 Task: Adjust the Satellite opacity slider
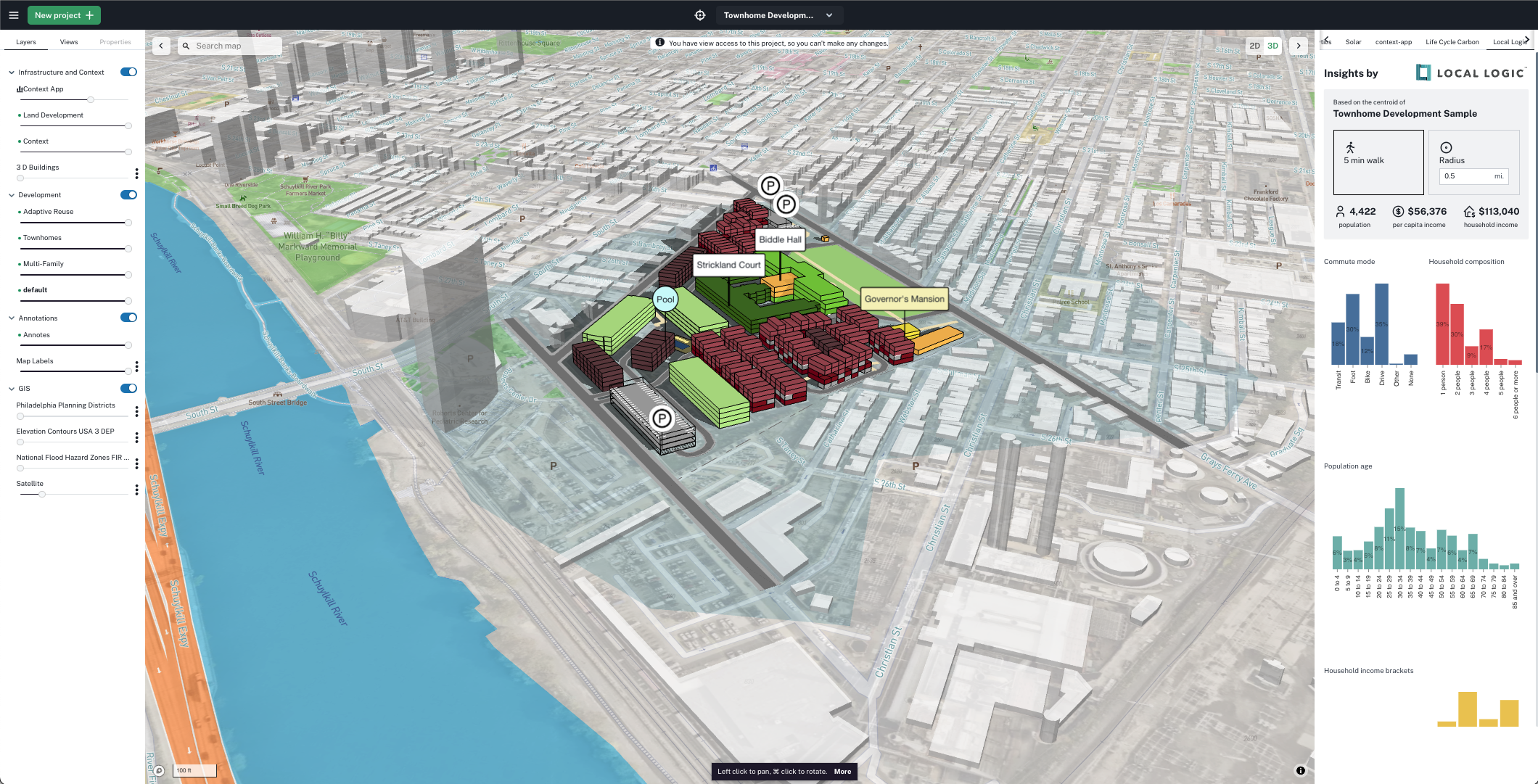click(42, 494)
